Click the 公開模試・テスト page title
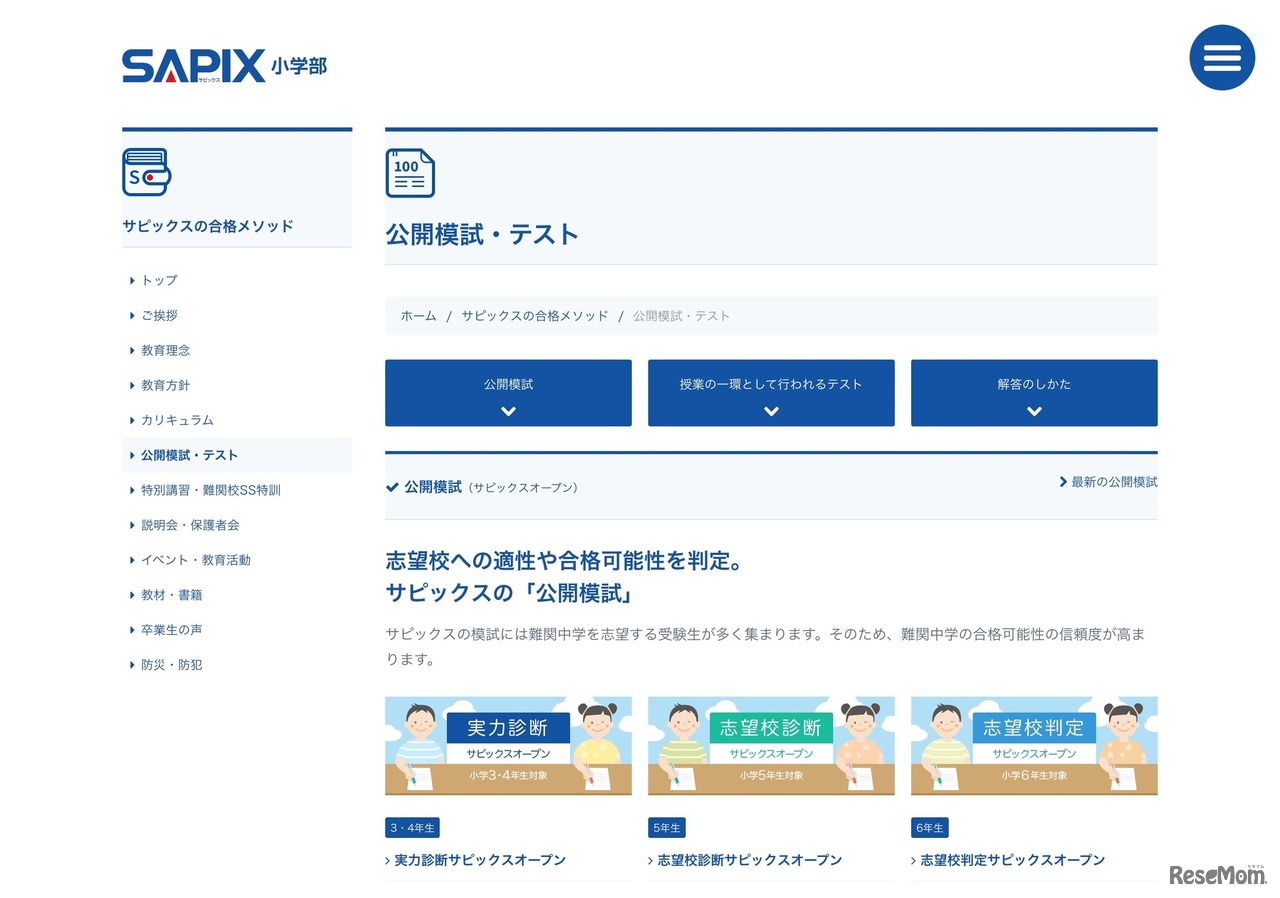1280x898 pixels. [x=483, y=234]
